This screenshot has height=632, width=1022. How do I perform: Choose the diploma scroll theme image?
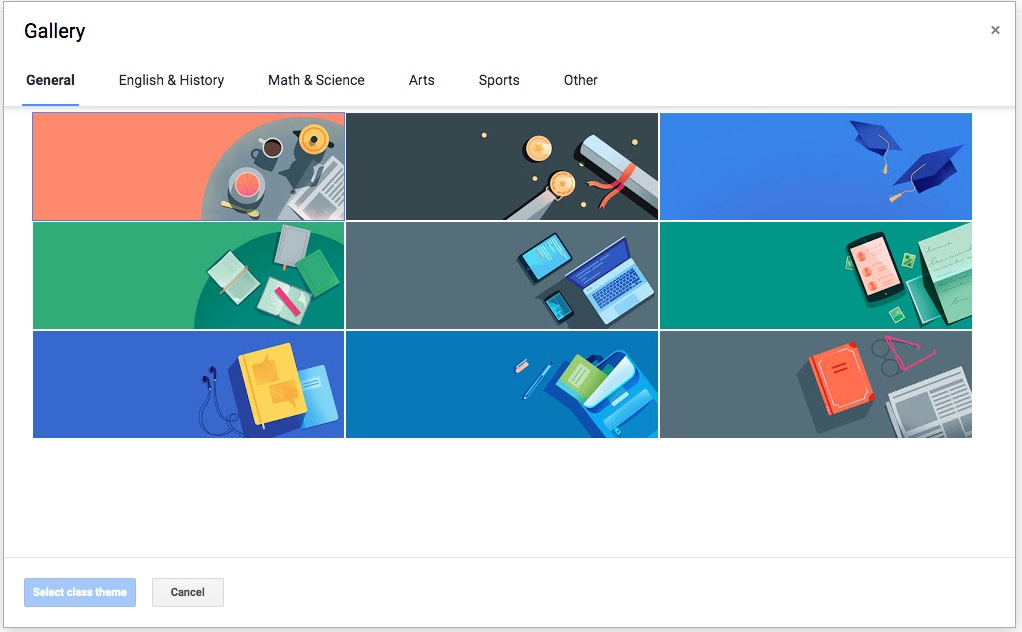point(501,166)
